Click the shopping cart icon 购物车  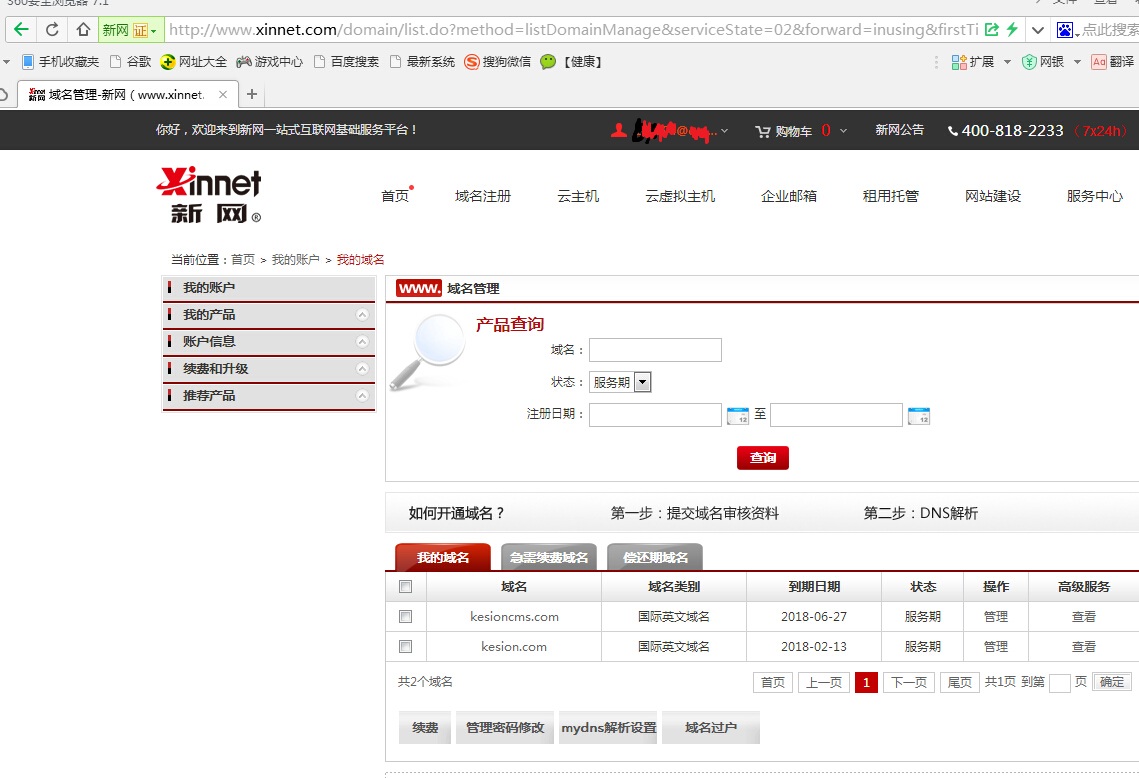click(x=762, y=131)
